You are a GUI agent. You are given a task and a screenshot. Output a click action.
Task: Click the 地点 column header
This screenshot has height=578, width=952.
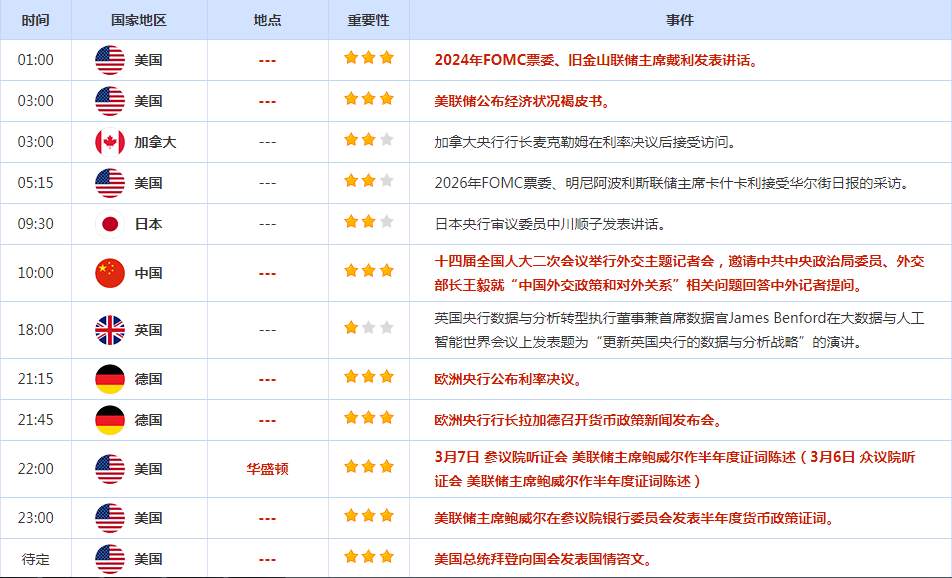click(x=267, y=20)
